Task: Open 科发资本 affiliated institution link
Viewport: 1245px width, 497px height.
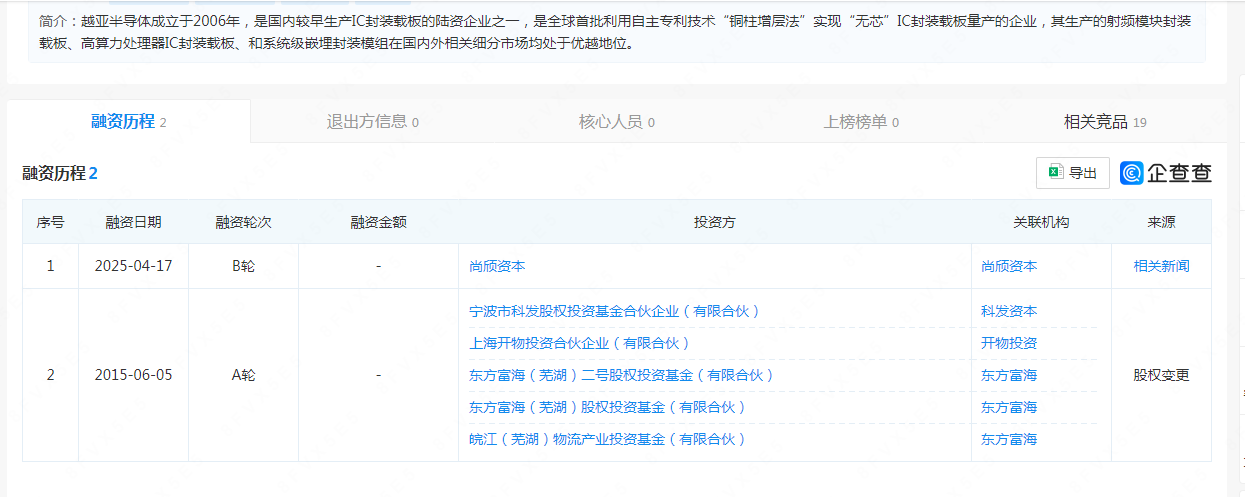Action: (1009, 311)
